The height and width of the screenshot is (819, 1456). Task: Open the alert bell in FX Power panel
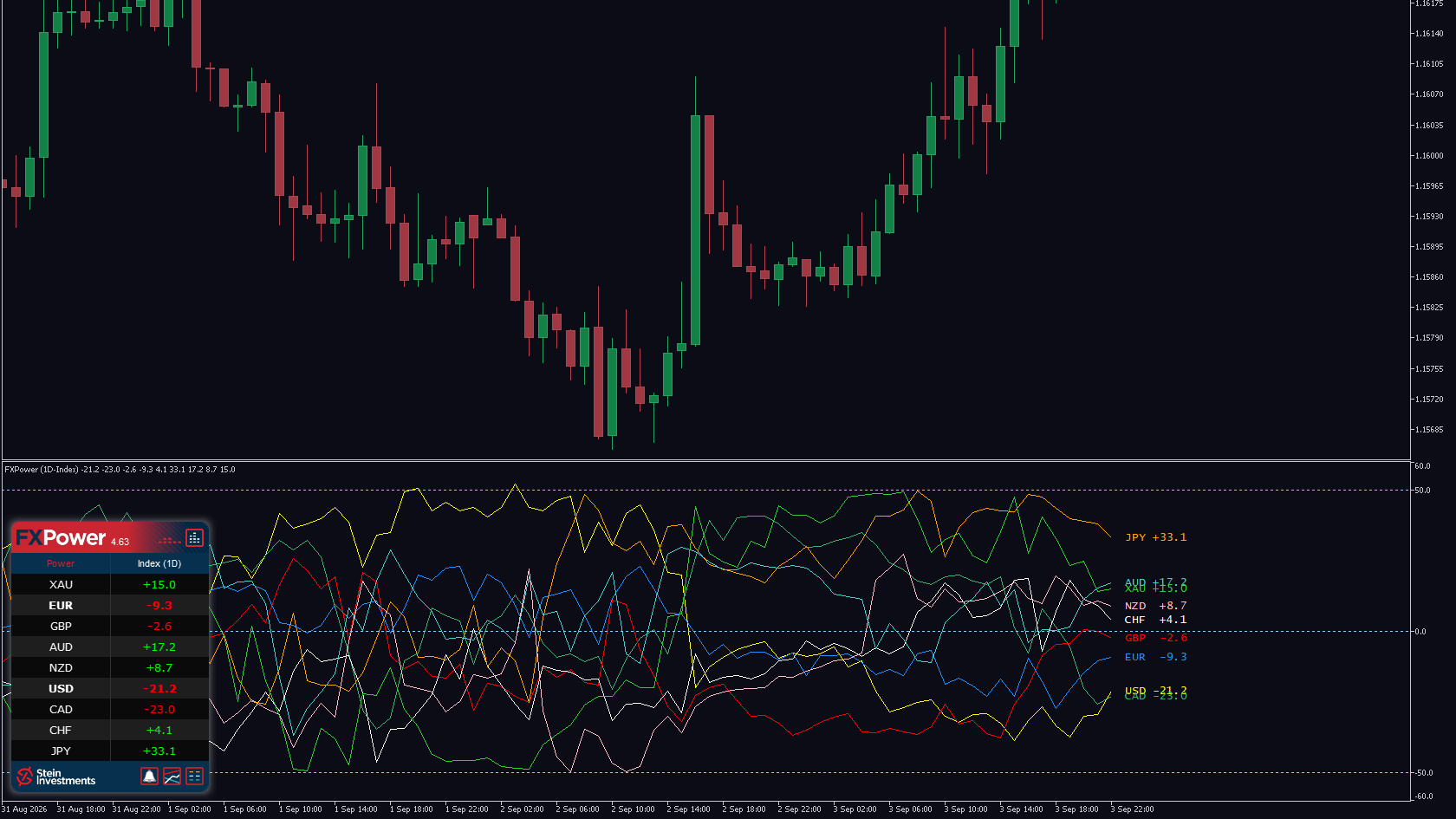tap(149, 776)
